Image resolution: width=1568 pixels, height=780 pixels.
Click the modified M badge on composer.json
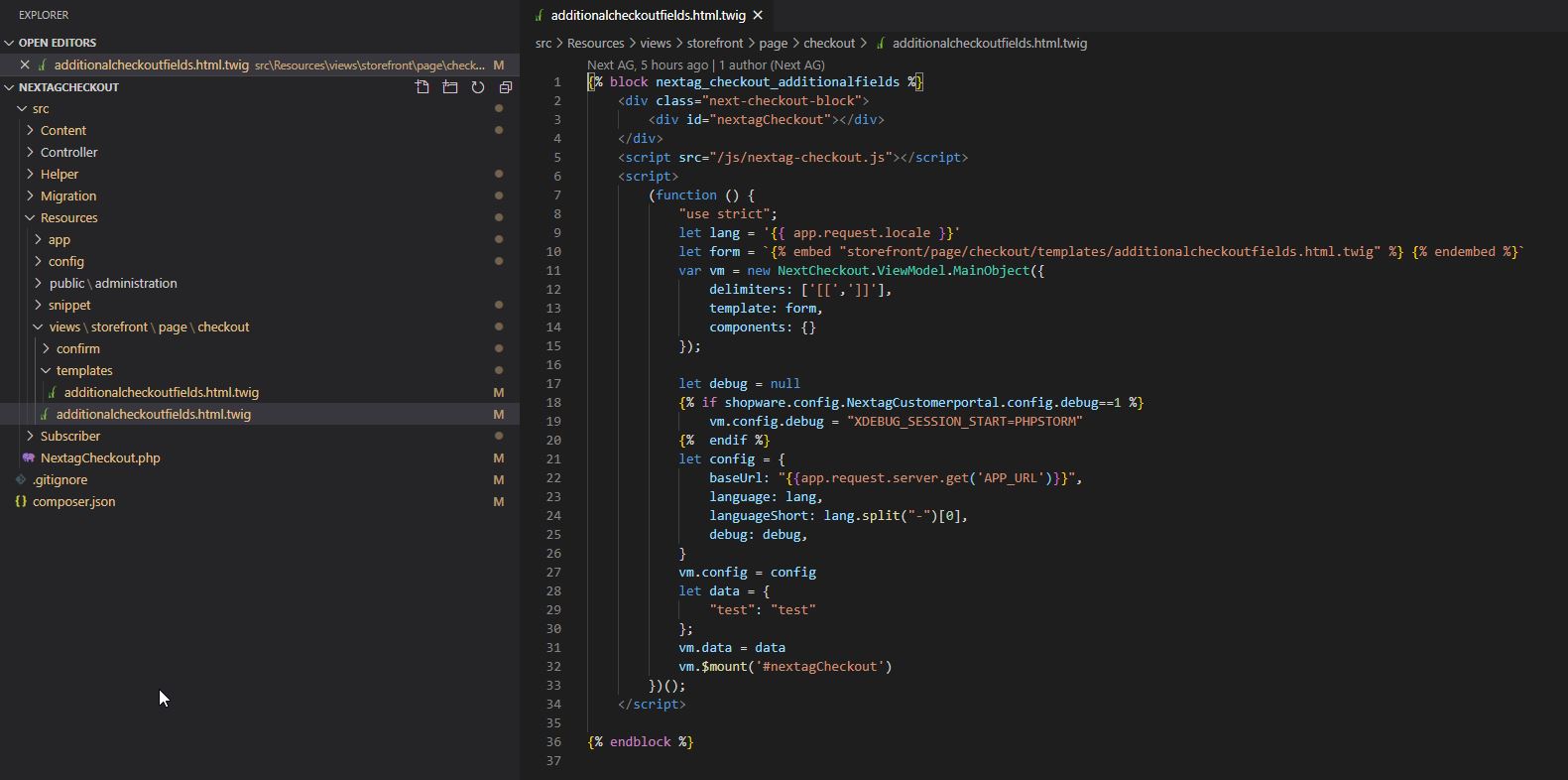[x=499, y=502]
